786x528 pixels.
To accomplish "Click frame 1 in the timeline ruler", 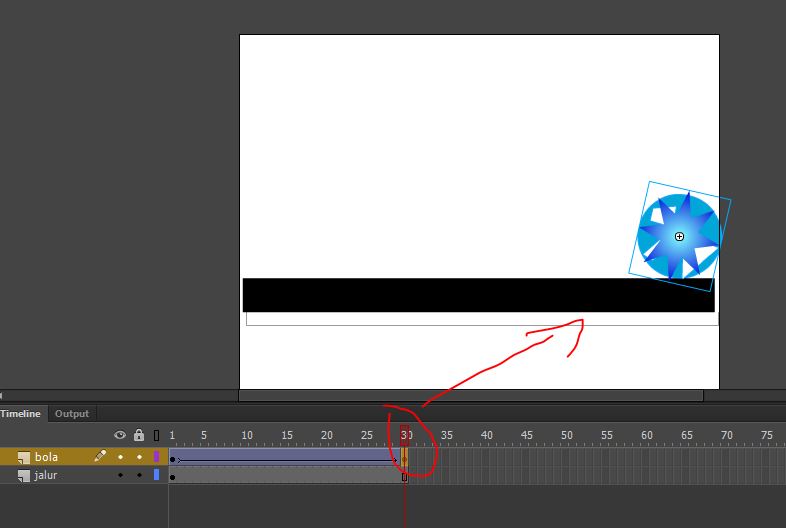I will [172, 435].
